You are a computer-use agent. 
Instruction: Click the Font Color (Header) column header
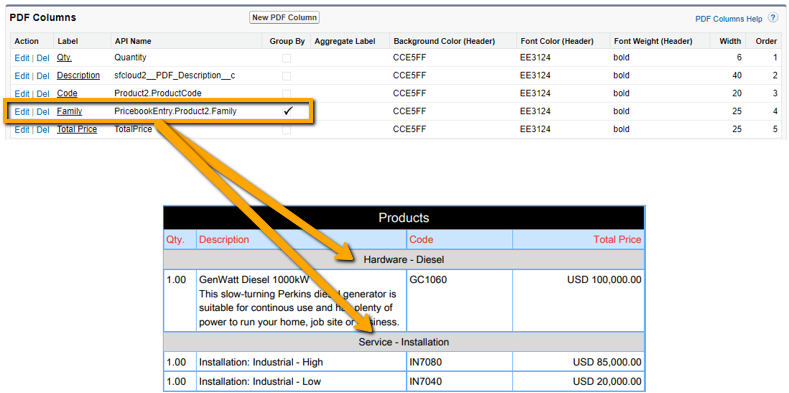point(557,41)
